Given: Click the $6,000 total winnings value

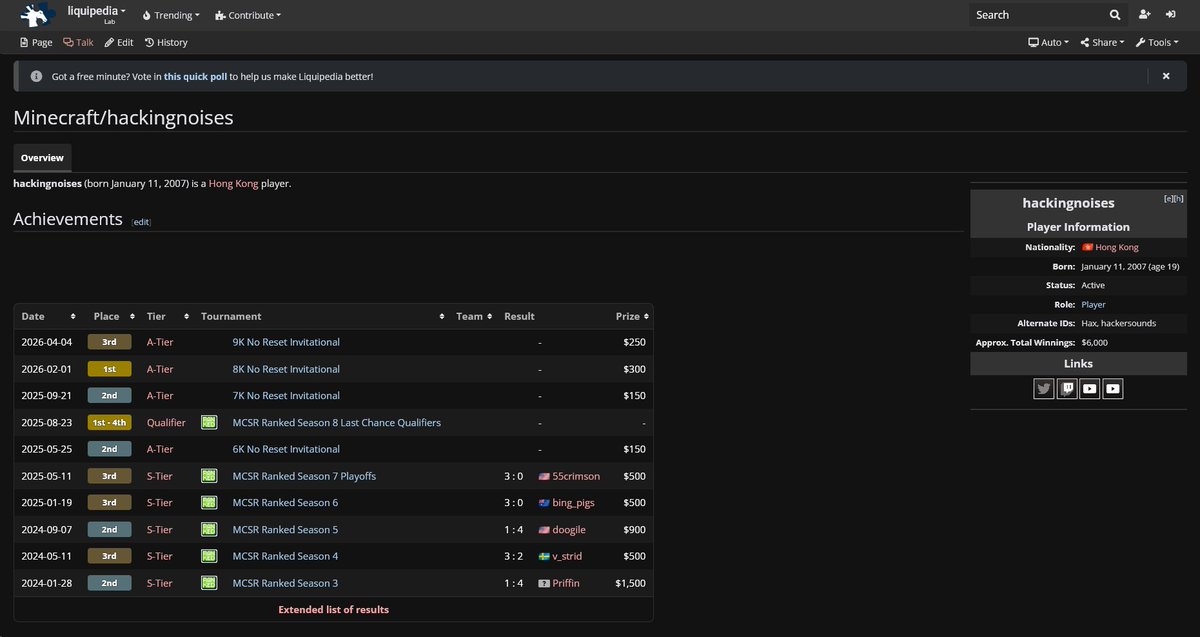Looking at the screenshot, I should [x=1094, y=342].
